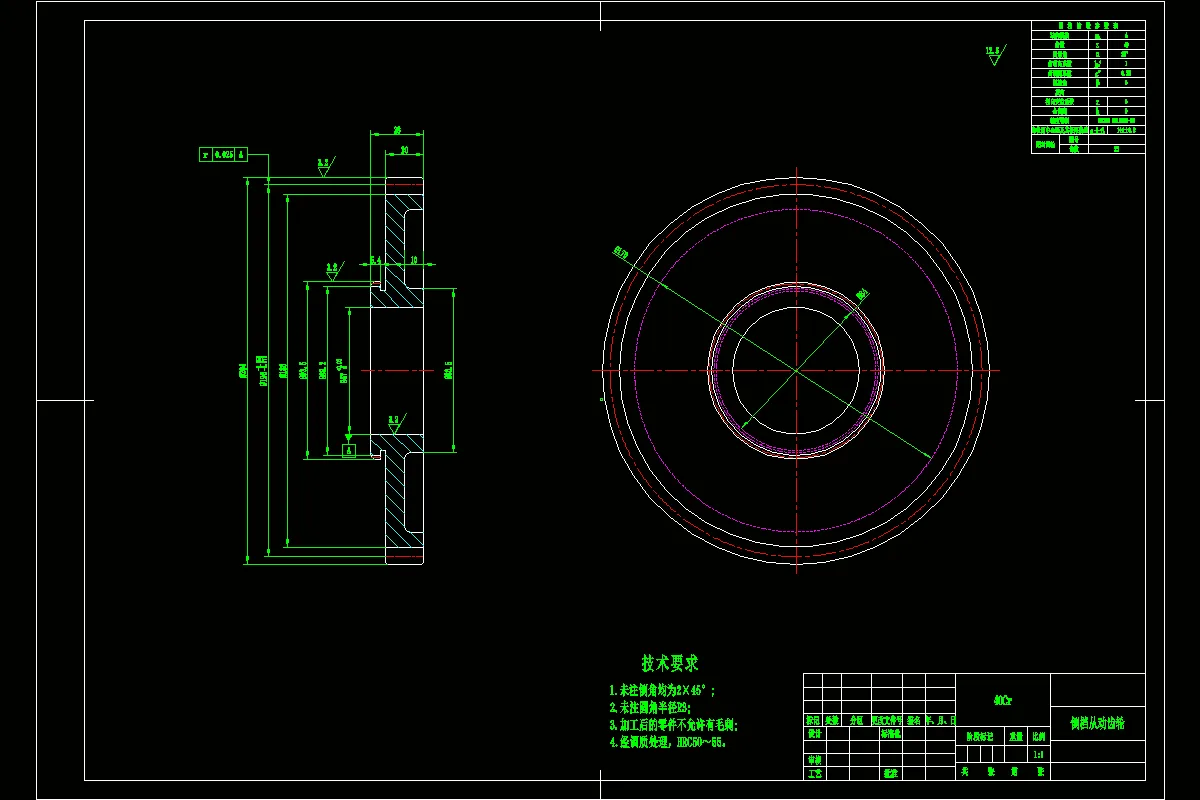1200x800 pixels.
Task: Select the 技术要求 heading text
Action: (669, 663)
